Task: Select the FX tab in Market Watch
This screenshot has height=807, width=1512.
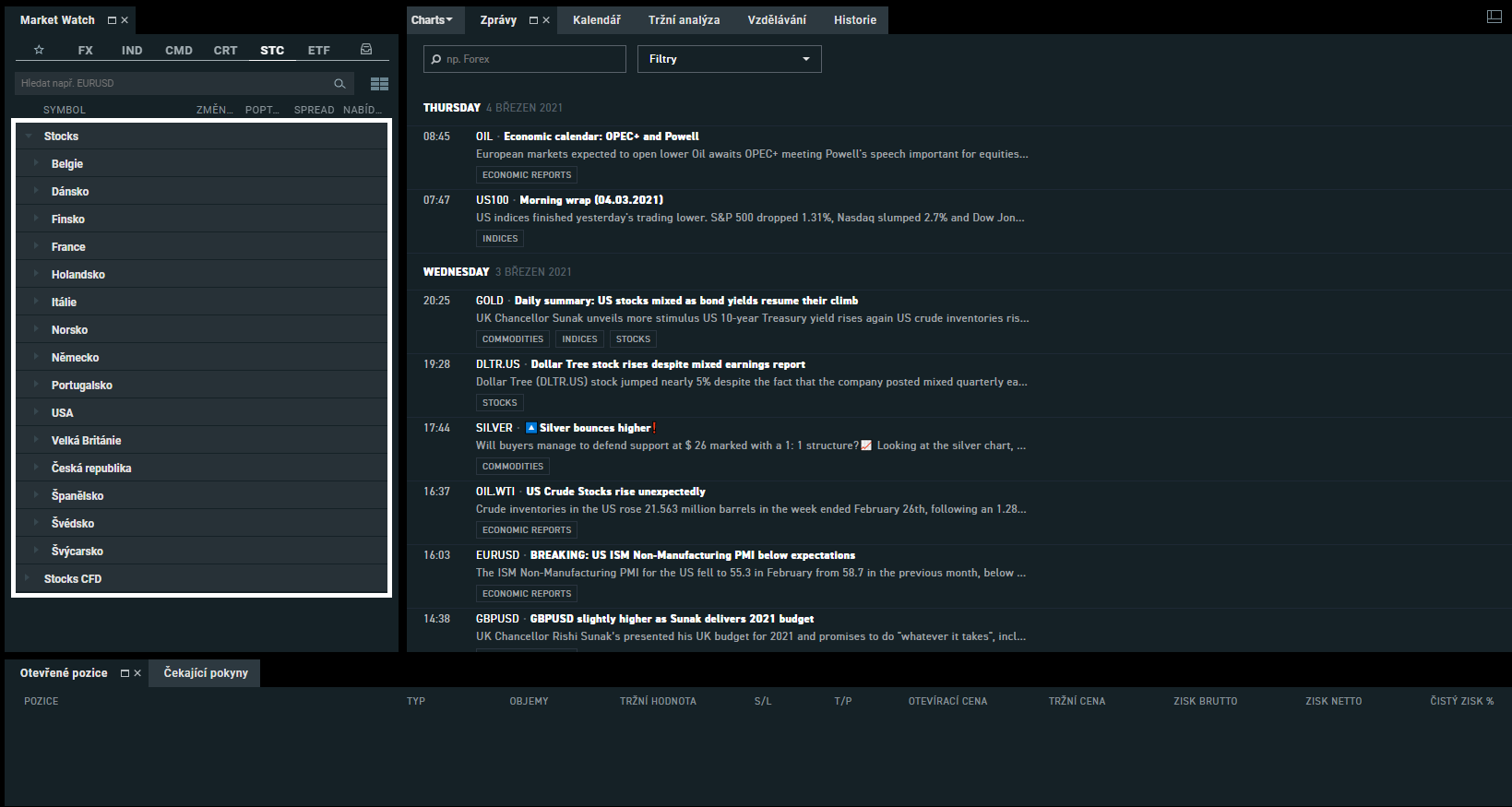Action: 86,51
